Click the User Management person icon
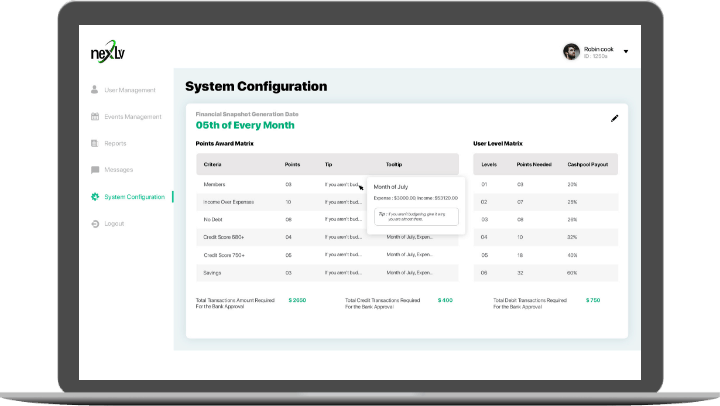720x406 pixels. pos(95,90)
